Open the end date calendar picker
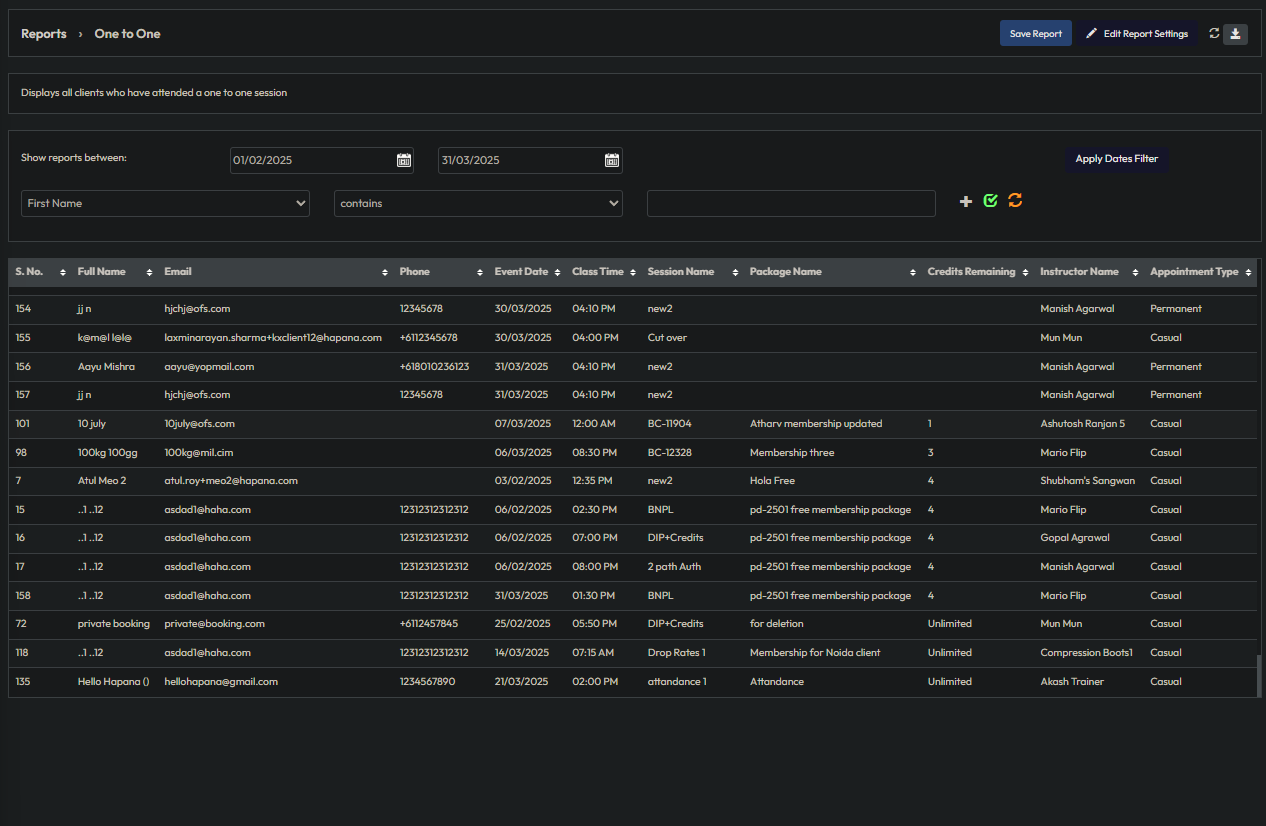Screen dimensions: 1266x826 [x=611, y=160]
